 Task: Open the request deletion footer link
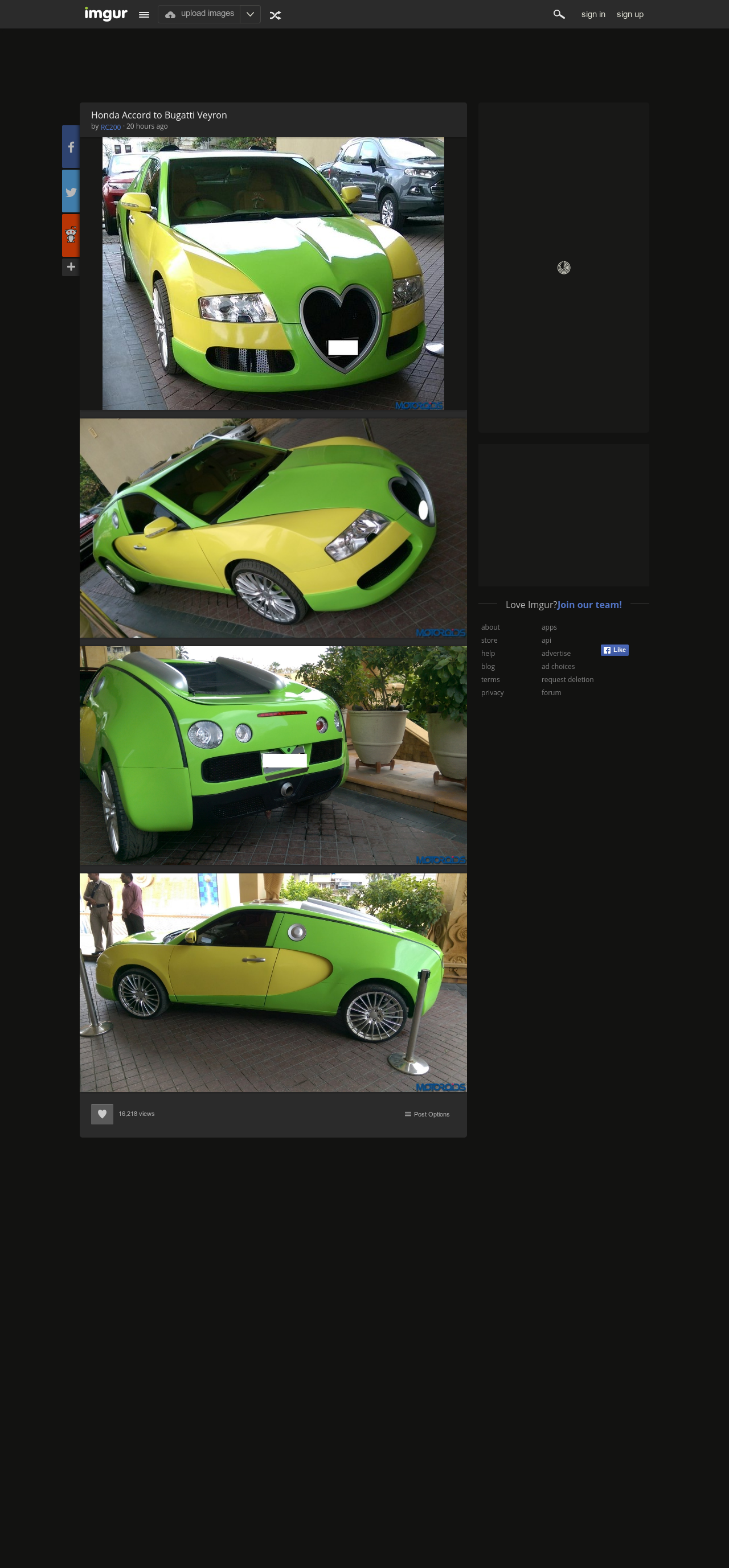567,679
